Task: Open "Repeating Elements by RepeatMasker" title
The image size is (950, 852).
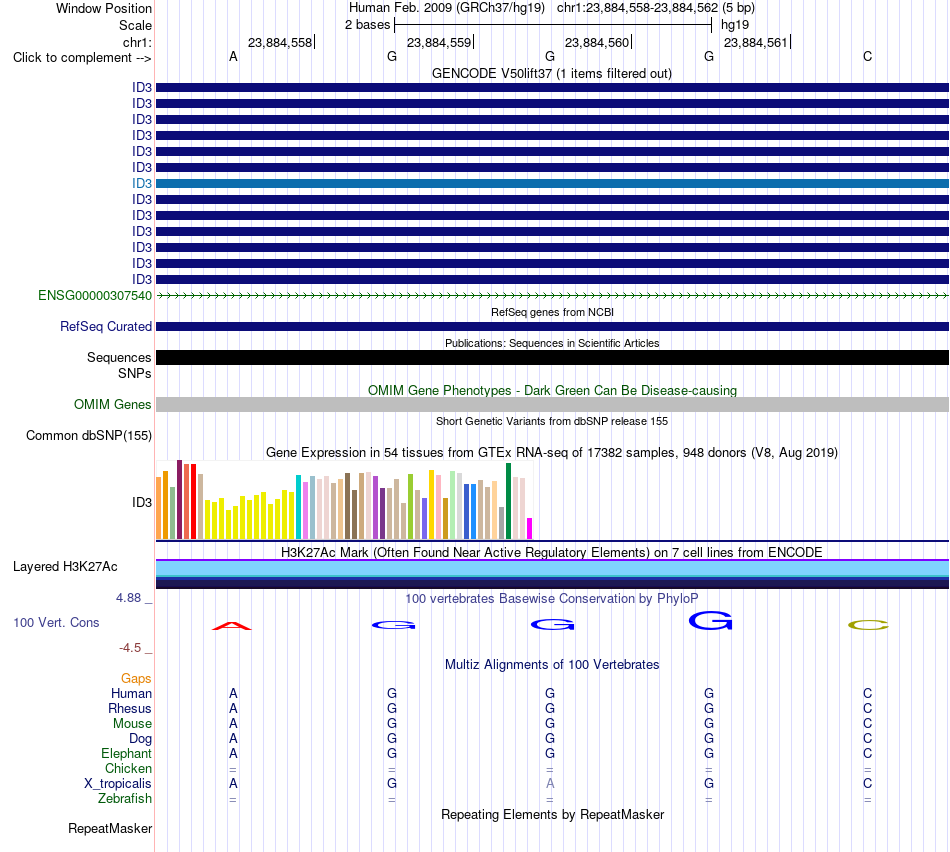Action: (x=552, y=814)
